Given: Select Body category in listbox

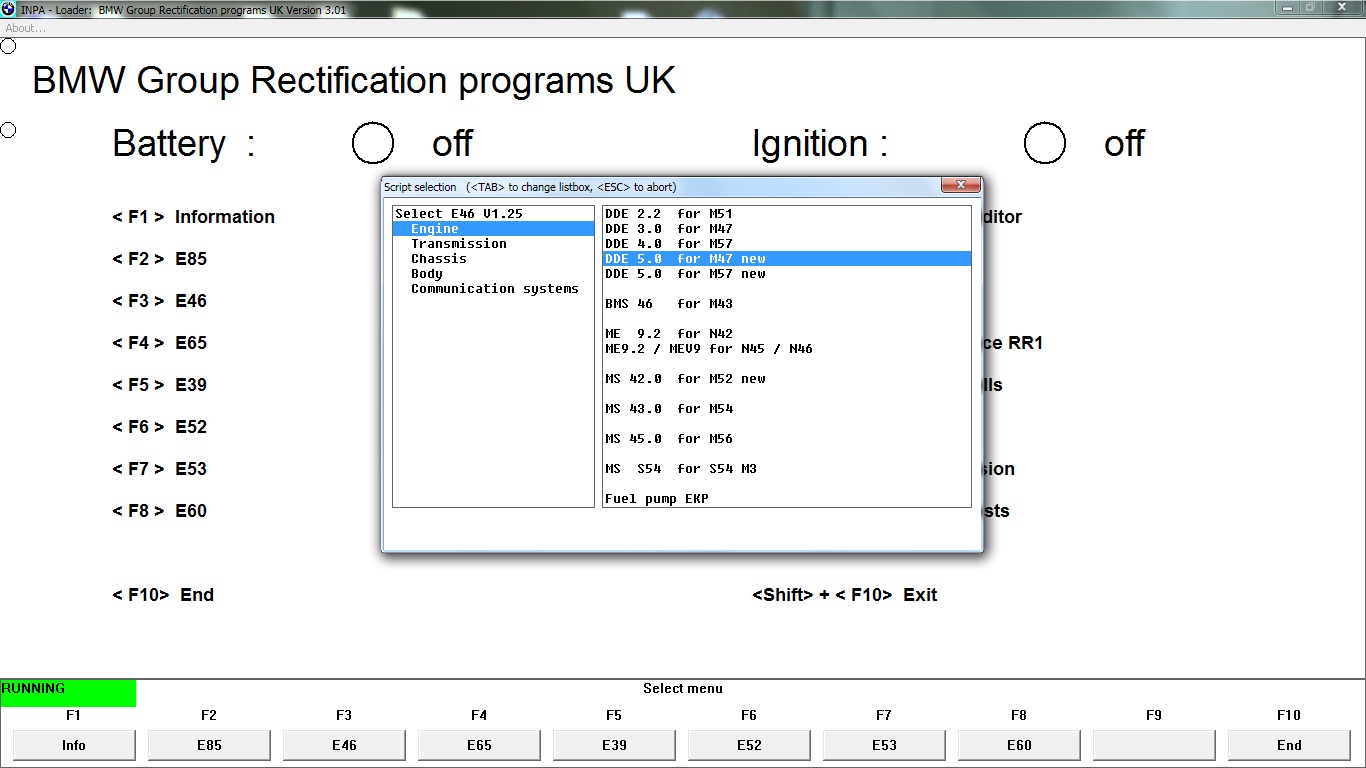Looking at the screenshot, I should tap(426, 274).
